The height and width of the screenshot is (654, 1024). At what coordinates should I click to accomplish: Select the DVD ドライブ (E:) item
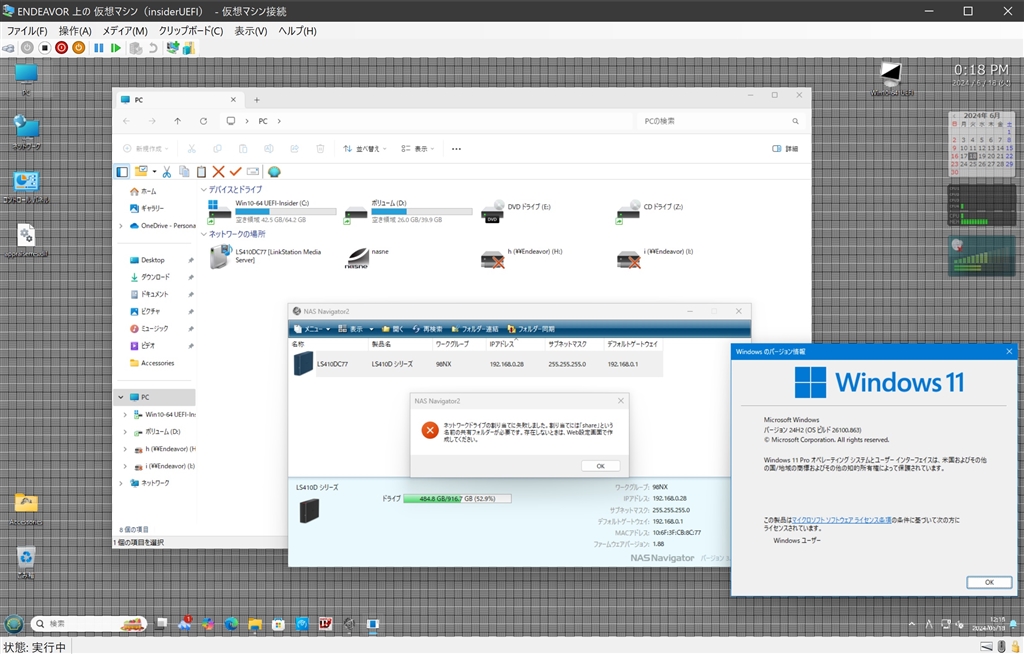click(x=516, y=211)
